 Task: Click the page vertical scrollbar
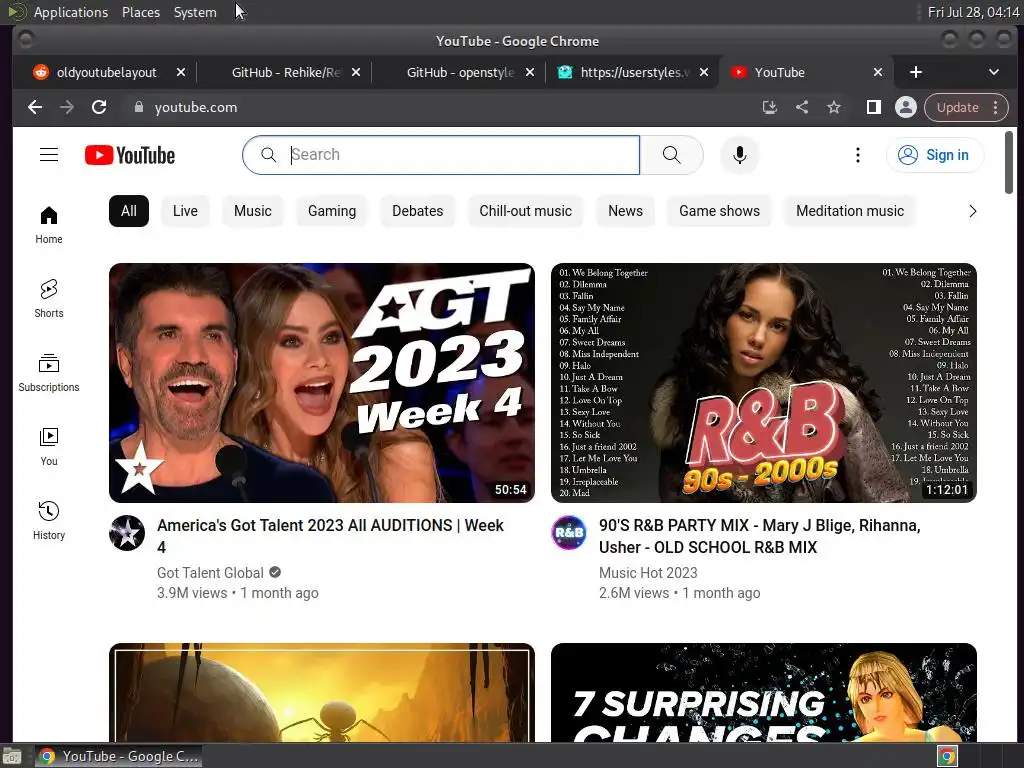coord(1009,163)
